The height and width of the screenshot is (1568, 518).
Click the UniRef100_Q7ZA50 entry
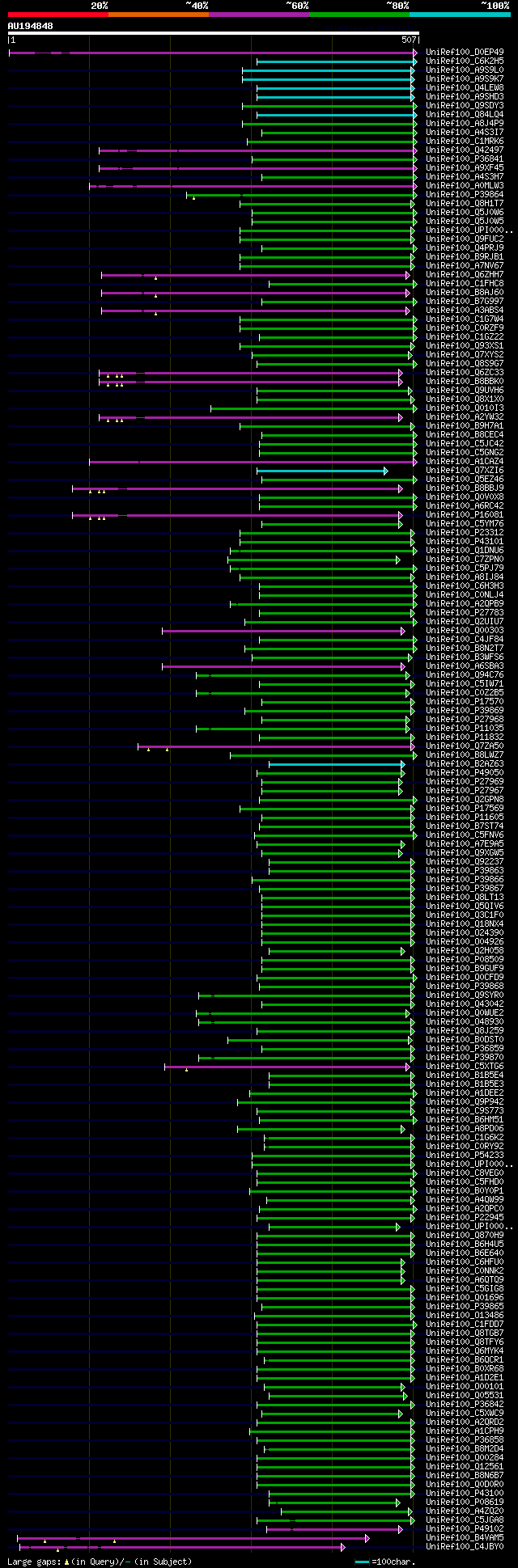(465, 746)
